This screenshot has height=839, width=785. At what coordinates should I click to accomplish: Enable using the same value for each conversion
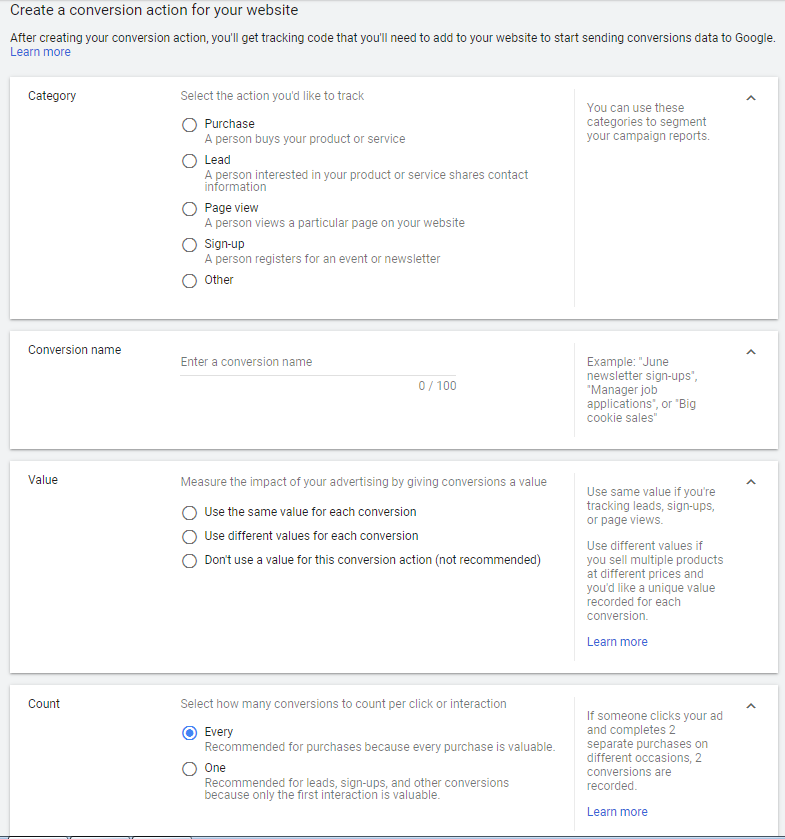coord(189,512)
